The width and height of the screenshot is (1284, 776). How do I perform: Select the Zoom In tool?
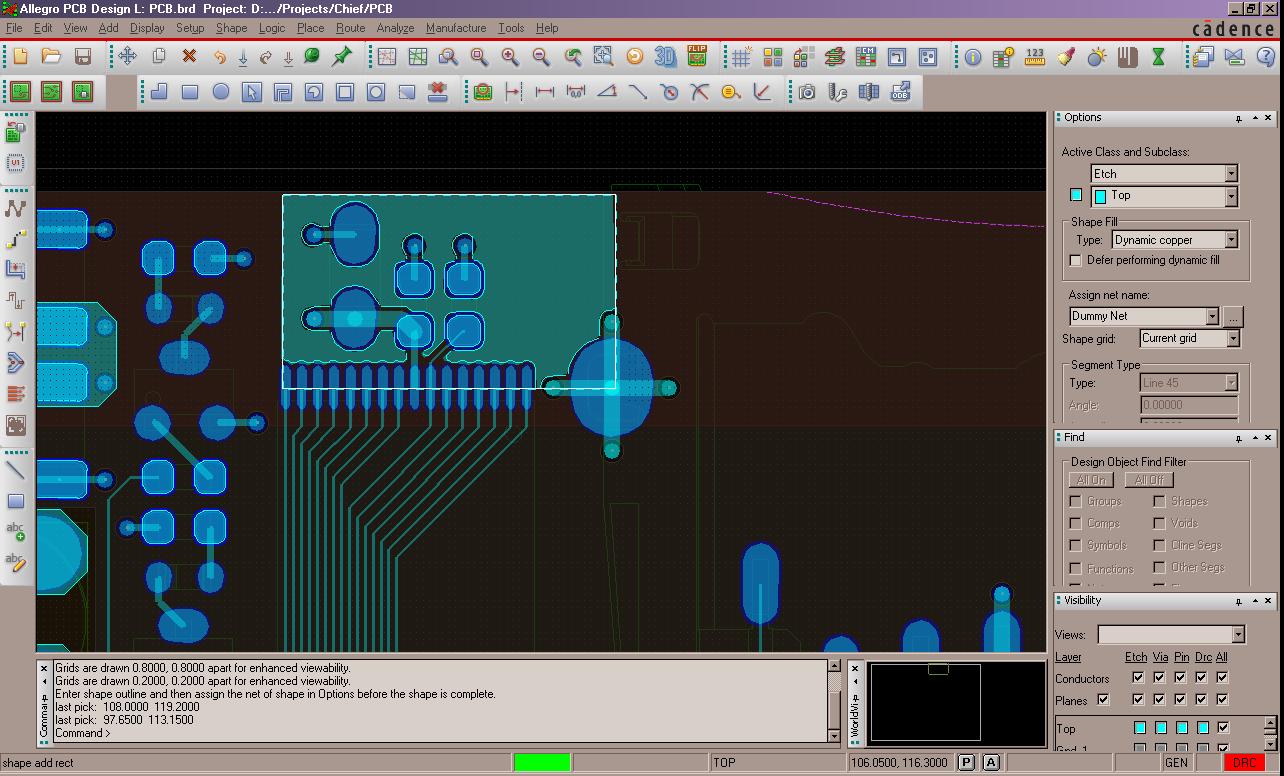pos(508,57)
